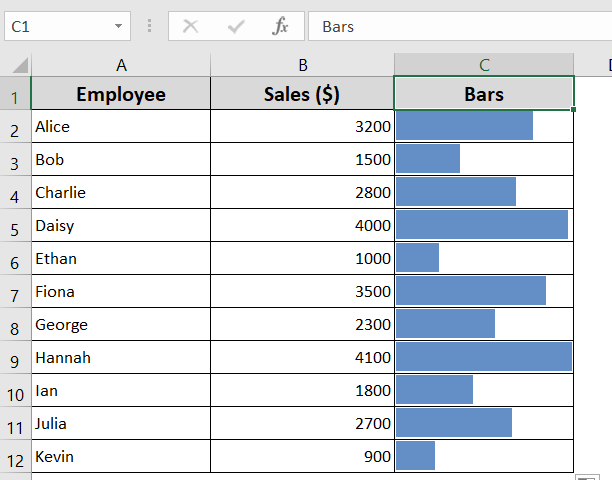Select the cell containing Daisy
This screenshot has height=480, width=612.
(121, 225)
